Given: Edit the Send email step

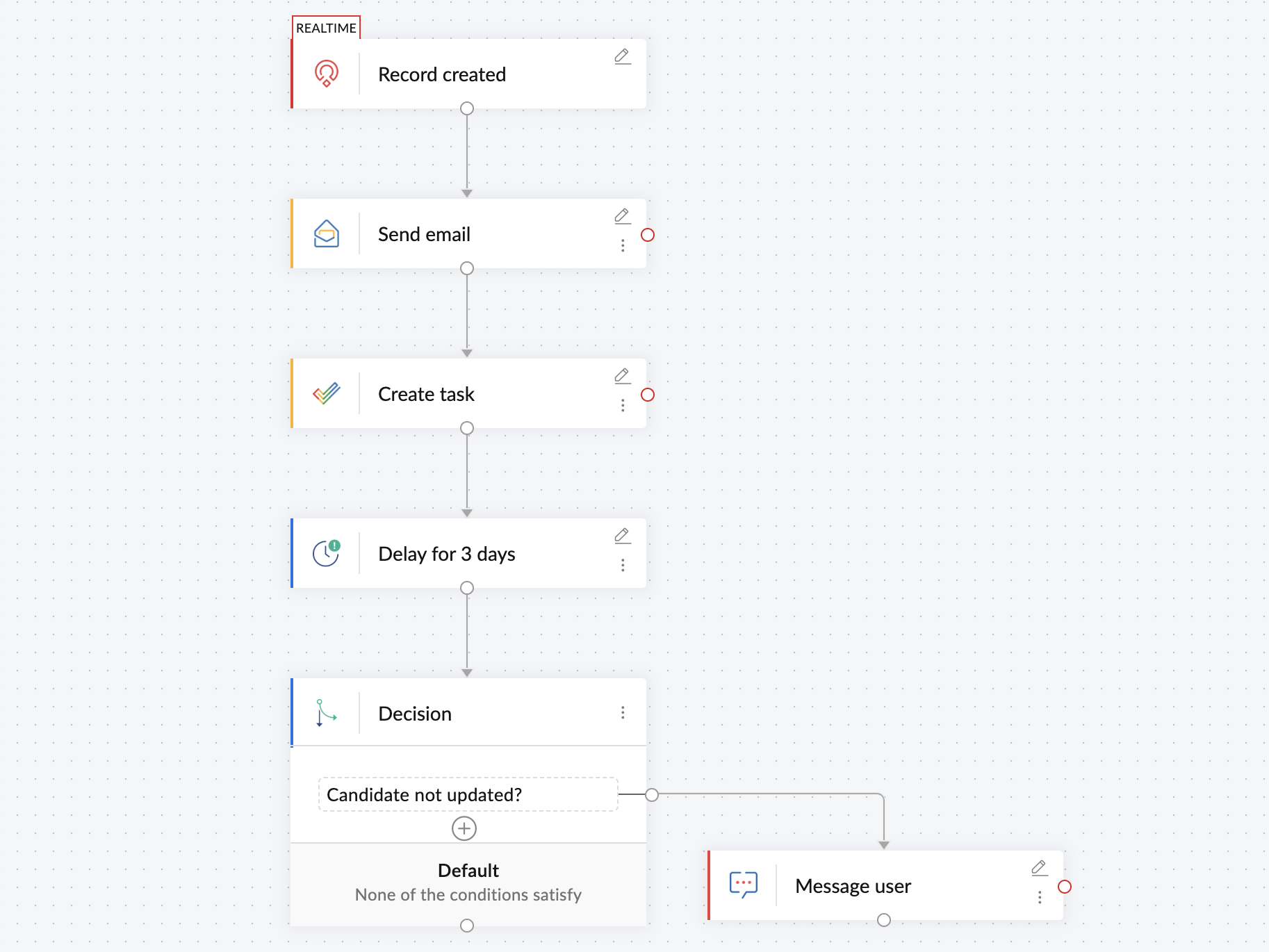Looking at the screenshot, I should tap(623, 216).
